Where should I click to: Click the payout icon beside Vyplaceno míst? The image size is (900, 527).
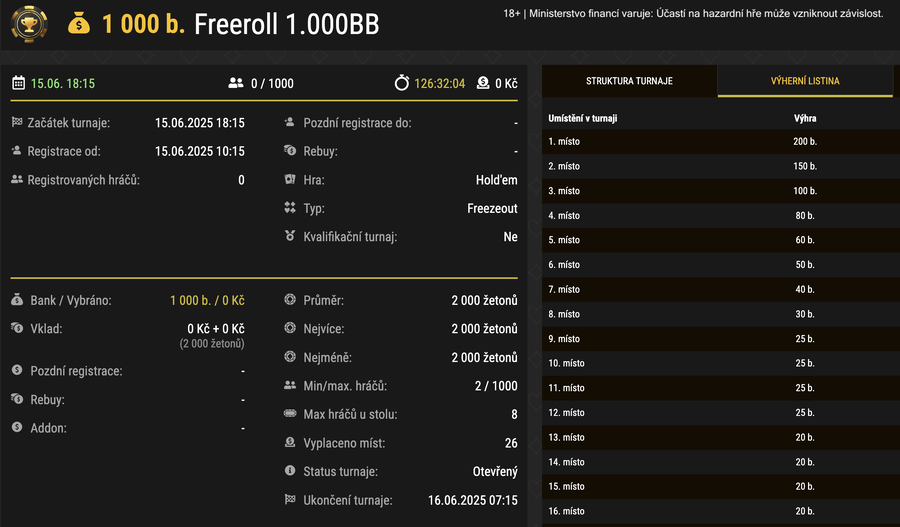[x=290, y=443]
